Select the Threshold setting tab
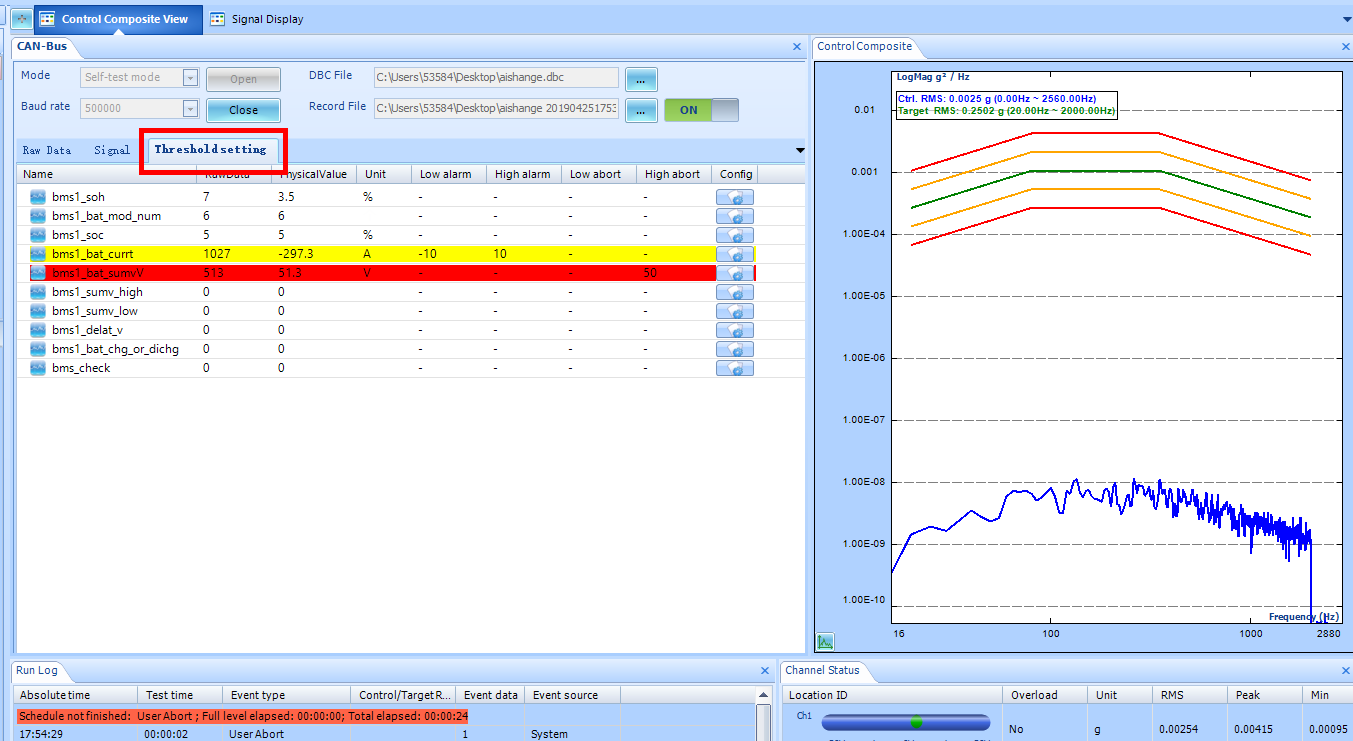Image resolution: width=1353 pixels, height=741 pixels. [211, 149]
